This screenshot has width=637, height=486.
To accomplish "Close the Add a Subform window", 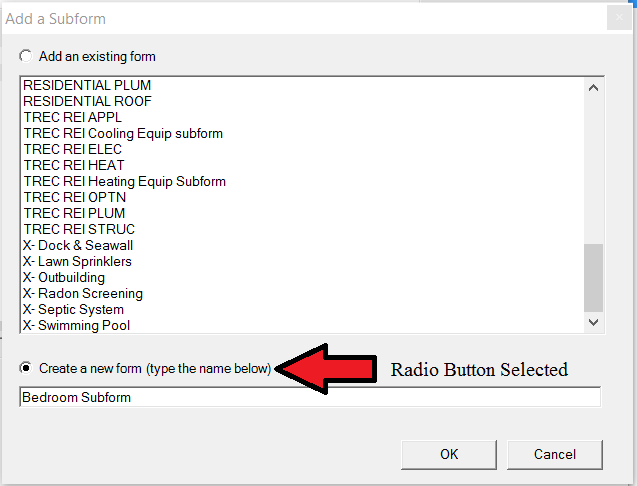I will [x=619, y=17].
